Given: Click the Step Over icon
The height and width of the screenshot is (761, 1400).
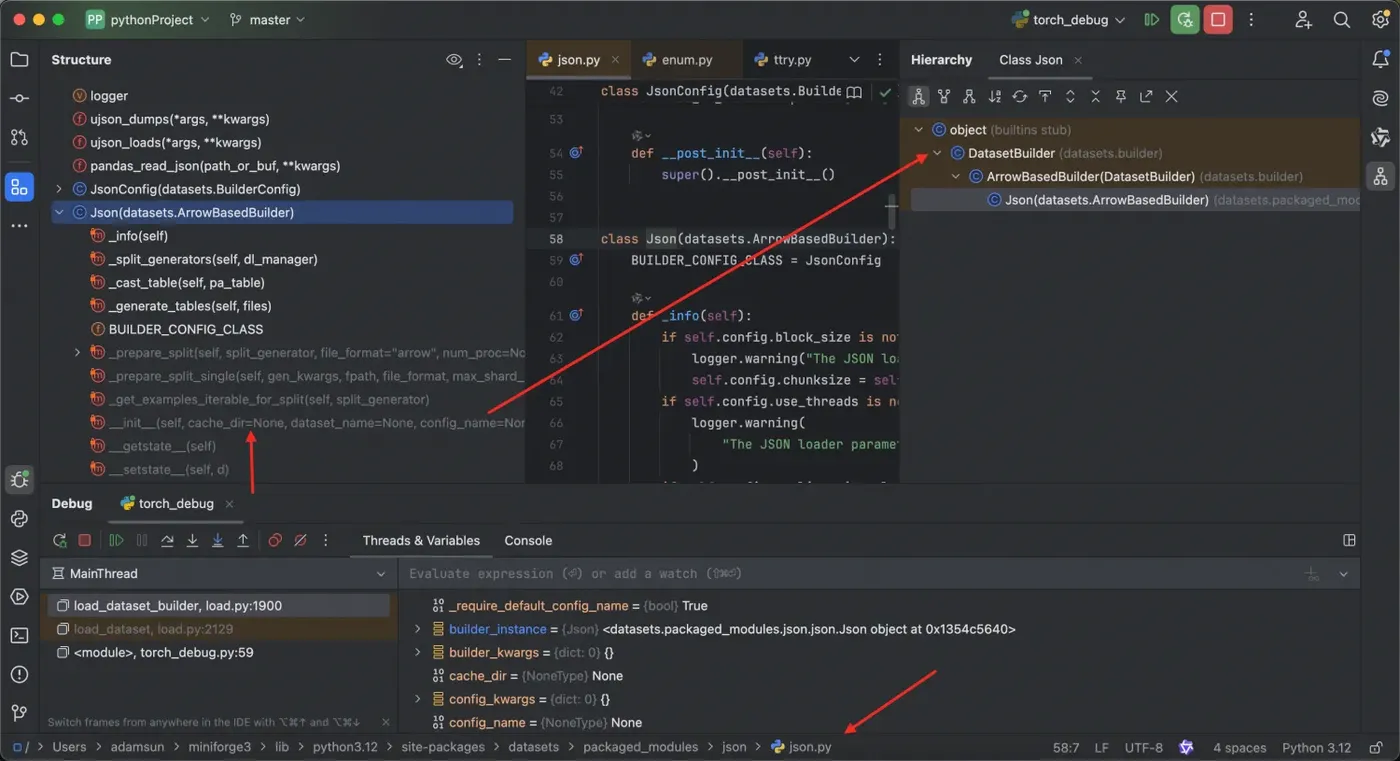Looking at the screenshot, I should pyautogui.click(x=167, y=541).
